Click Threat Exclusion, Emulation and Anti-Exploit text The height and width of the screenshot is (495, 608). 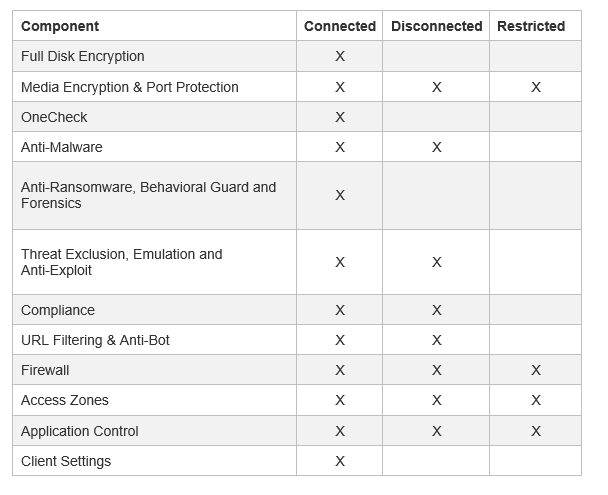click(x=121, y=262)
